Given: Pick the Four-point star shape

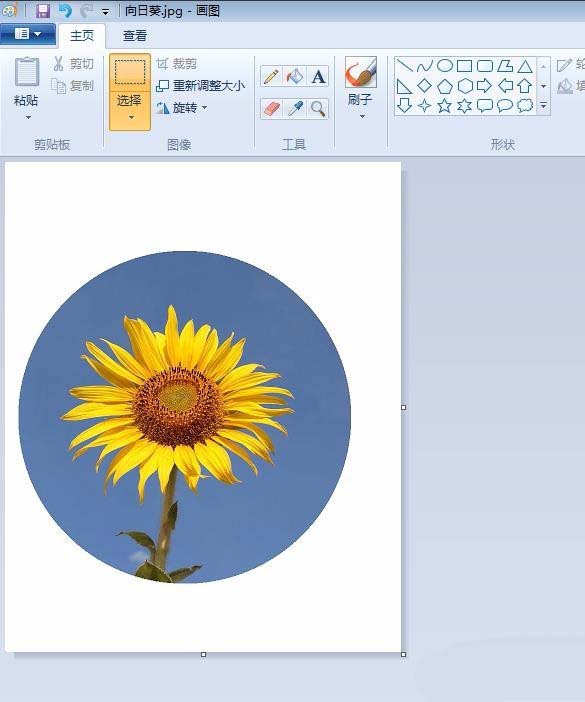Looking at the screenshot, I should click(424, 106).
